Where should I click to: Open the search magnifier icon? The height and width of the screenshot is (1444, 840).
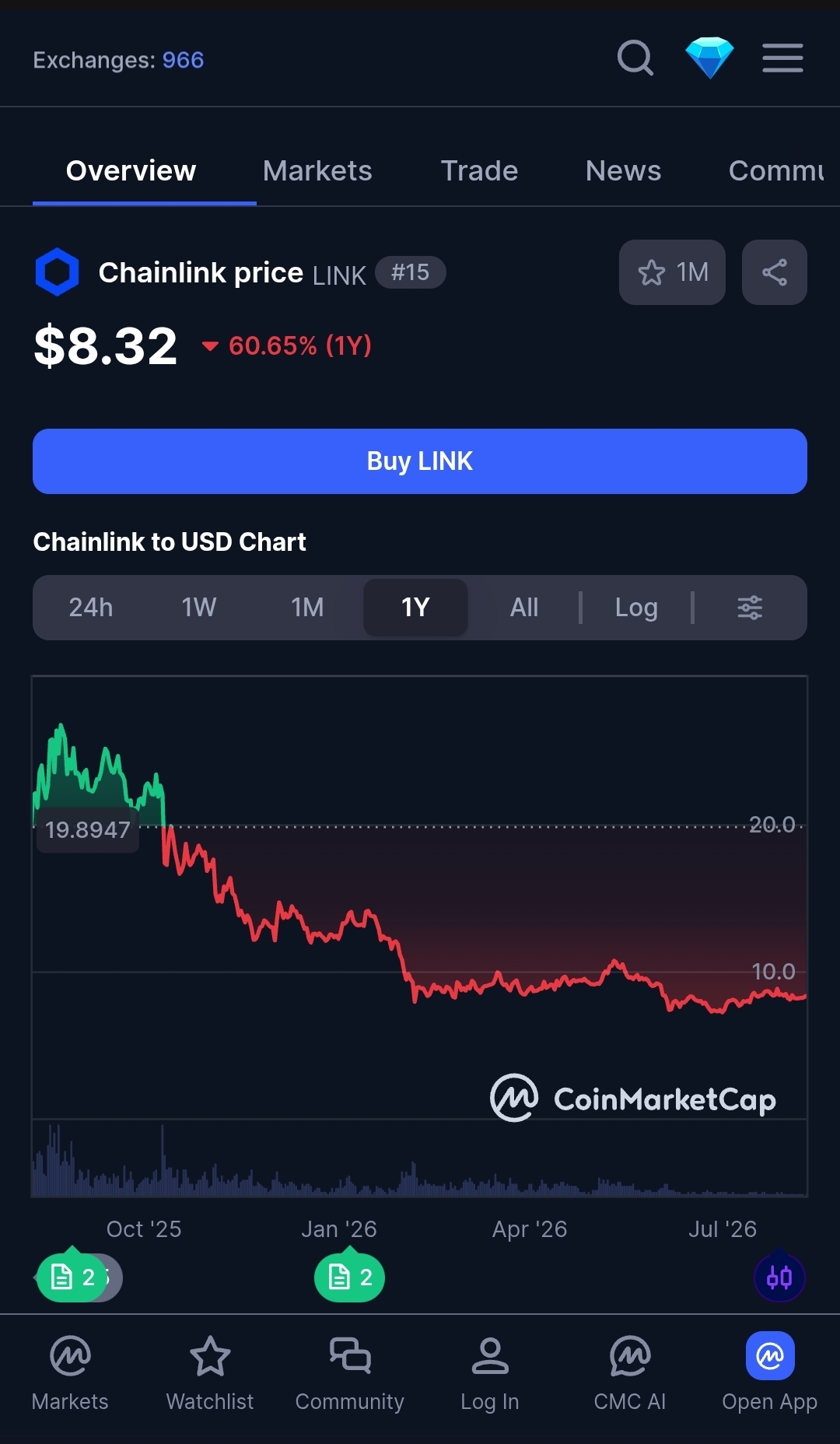click(635, 58)
